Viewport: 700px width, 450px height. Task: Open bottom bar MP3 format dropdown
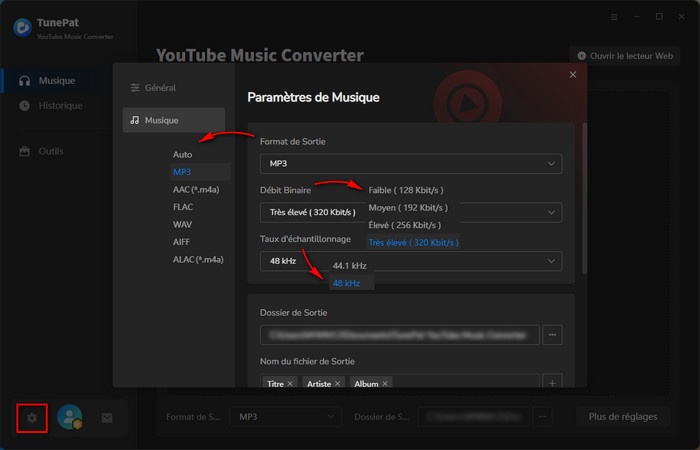(x=285, y=417)
